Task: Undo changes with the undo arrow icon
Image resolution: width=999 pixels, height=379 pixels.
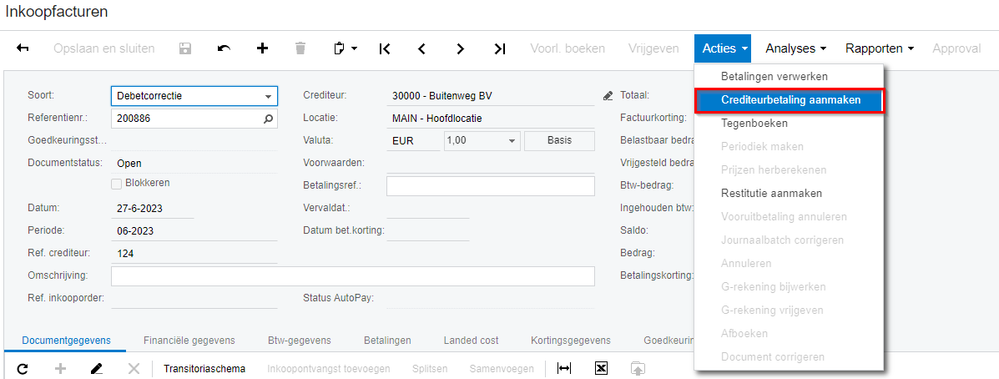Action: (x=224, y=48)
